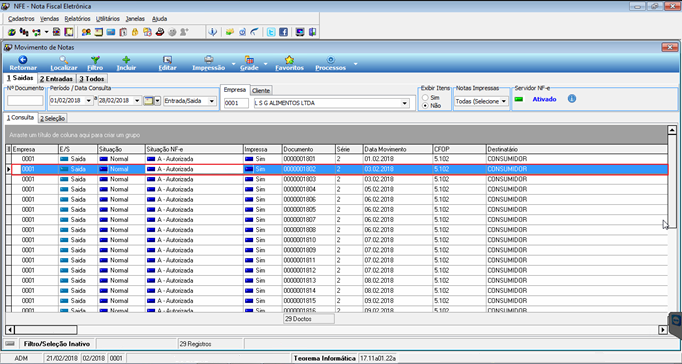Click the yellow notebook toolbar icon
This screenshot has width=682, height=364.
point(69,32)
